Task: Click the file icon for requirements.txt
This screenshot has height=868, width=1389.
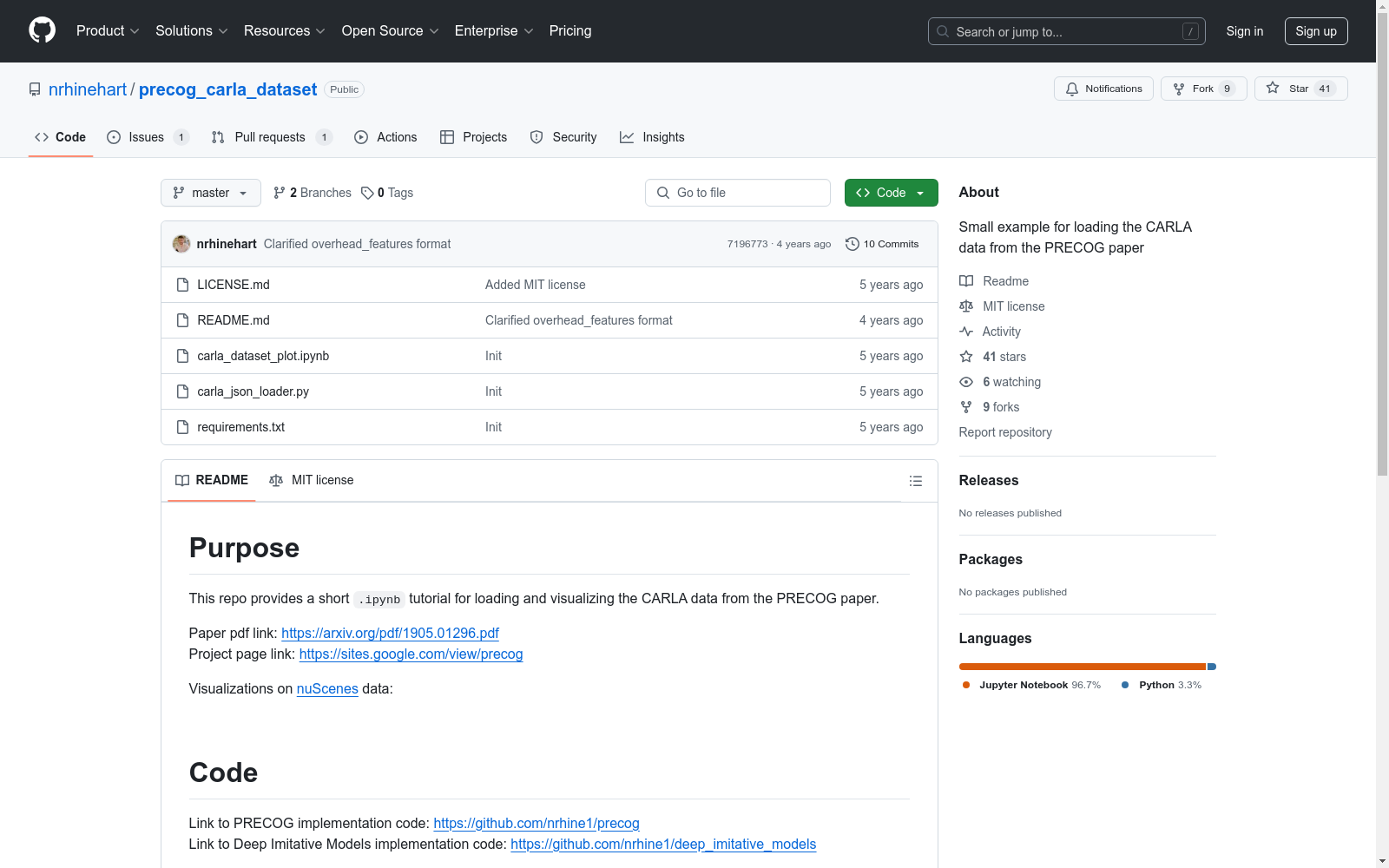Action: point(182,427)
